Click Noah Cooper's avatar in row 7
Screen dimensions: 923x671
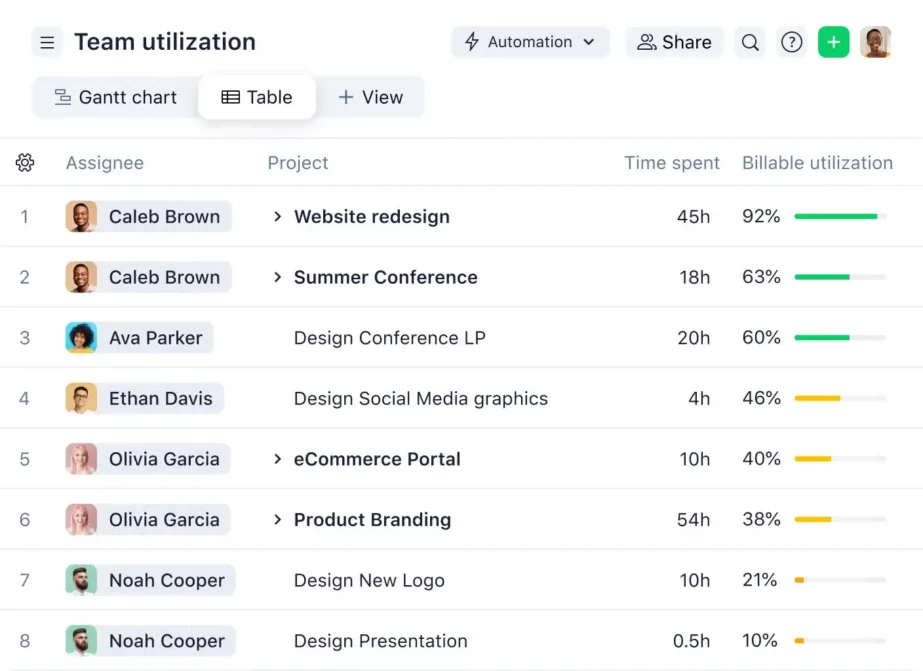(x=81, y=580)
